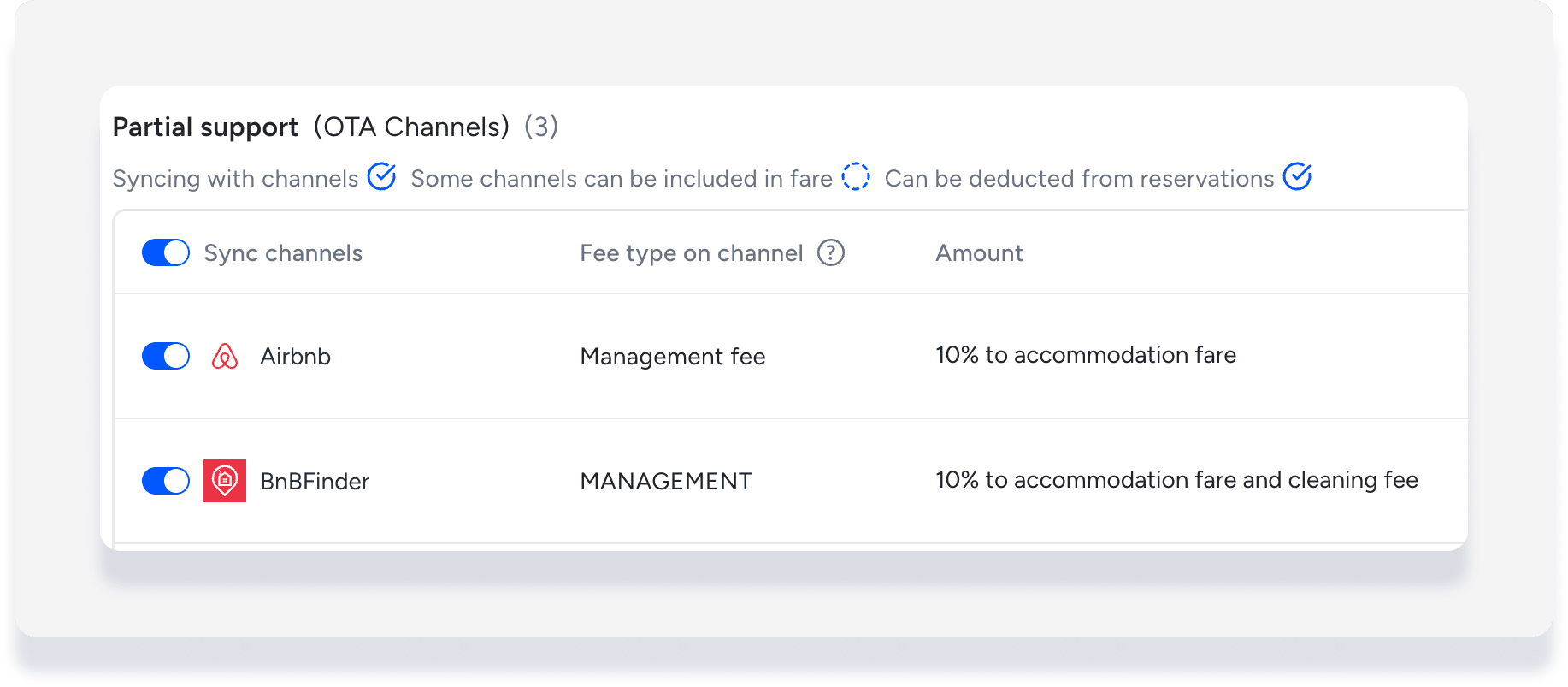Click the deducted from reservations checkmark icon
This screenshot has width=1568, height=687.
1297,177
